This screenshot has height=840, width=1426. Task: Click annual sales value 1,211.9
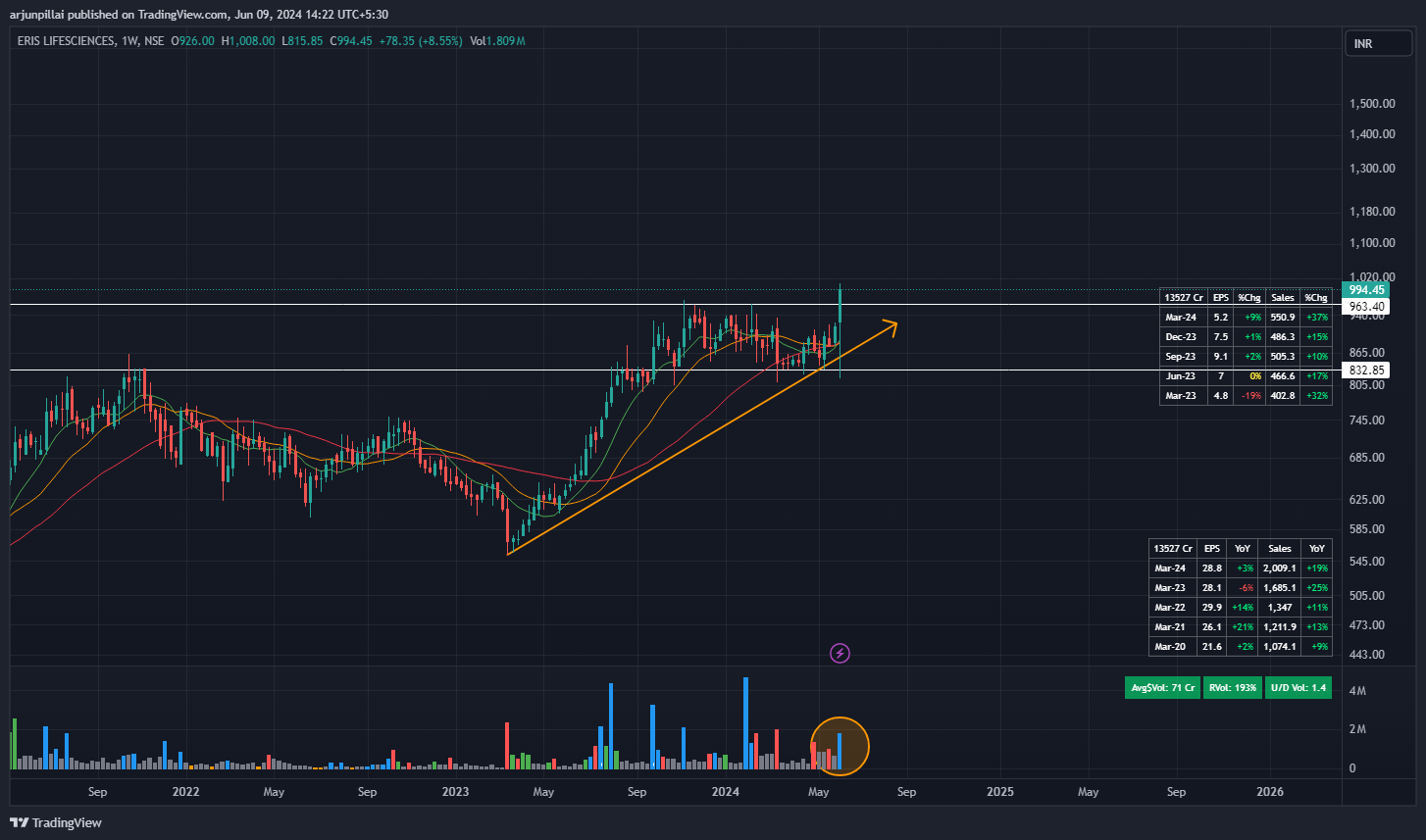[x=1279, y=627]
